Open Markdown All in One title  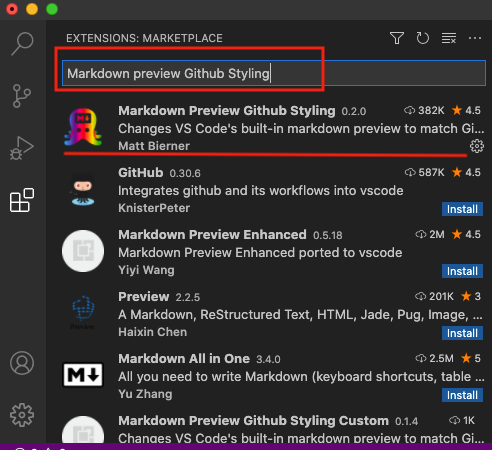[184, 359]
